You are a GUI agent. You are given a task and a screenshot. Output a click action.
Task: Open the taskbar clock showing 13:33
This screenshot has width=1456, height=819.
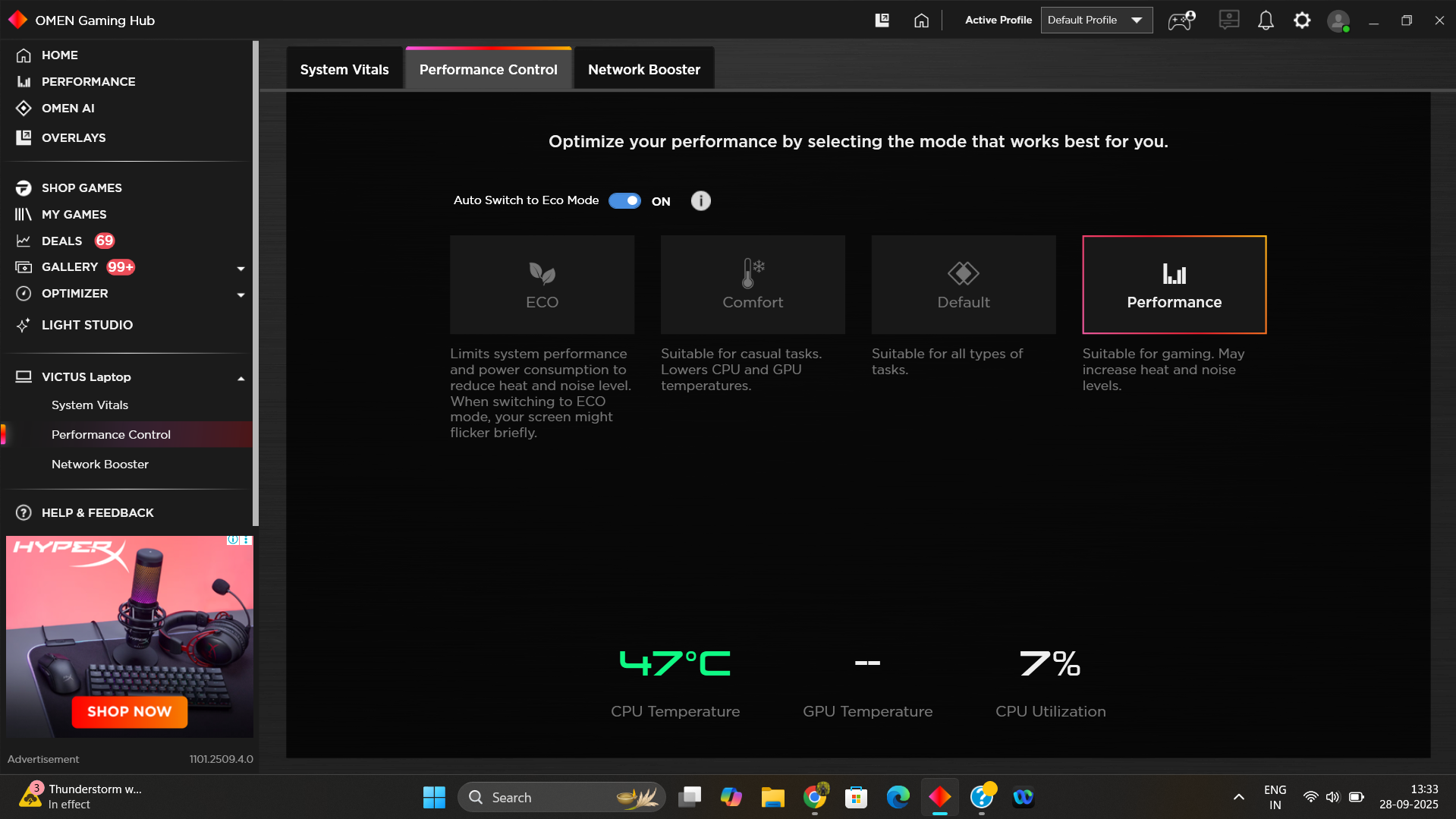[1408, 797]
